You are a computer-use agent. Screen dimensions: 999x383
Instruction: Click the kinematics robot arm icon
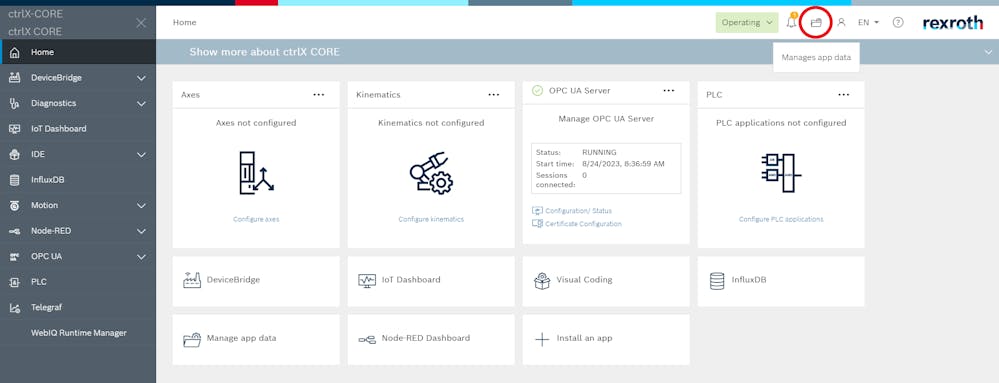[x=431, y=173]
